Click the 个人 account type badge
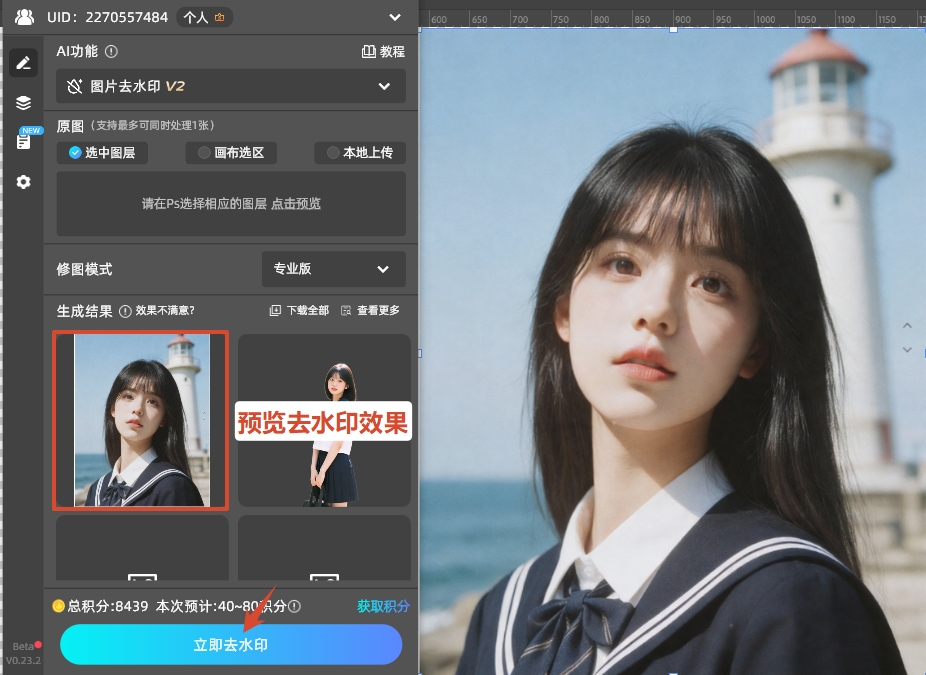This screenshot has height=675, width=926. [204, 17]
